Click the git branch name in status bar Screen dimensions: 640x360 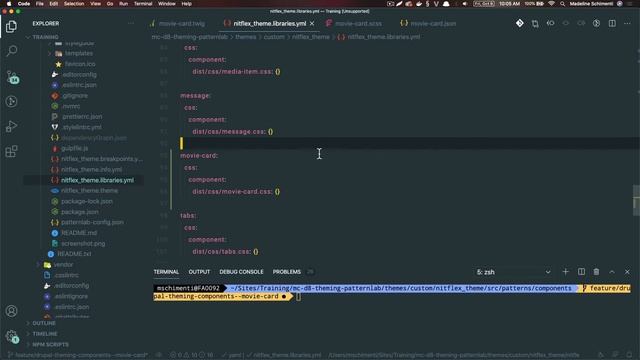tap(78, 355)
